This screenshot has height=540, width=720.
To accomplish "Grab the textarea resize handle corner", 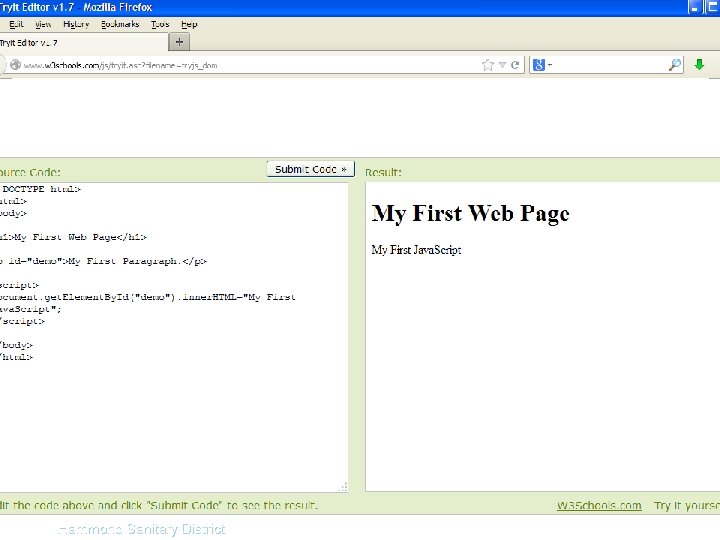I will [343, 487].
